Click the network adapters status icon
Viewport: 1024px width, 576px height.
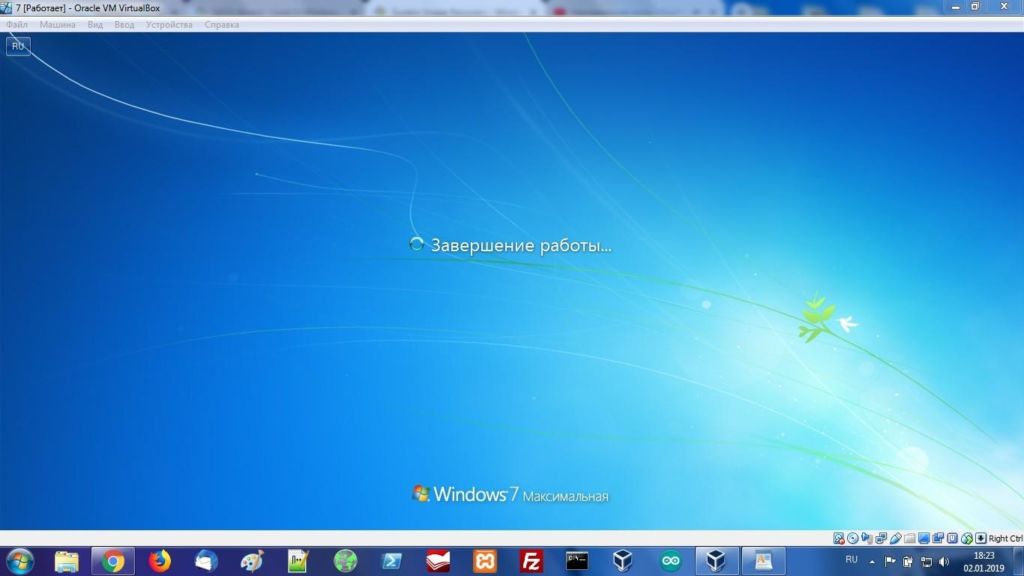[881, 538]
